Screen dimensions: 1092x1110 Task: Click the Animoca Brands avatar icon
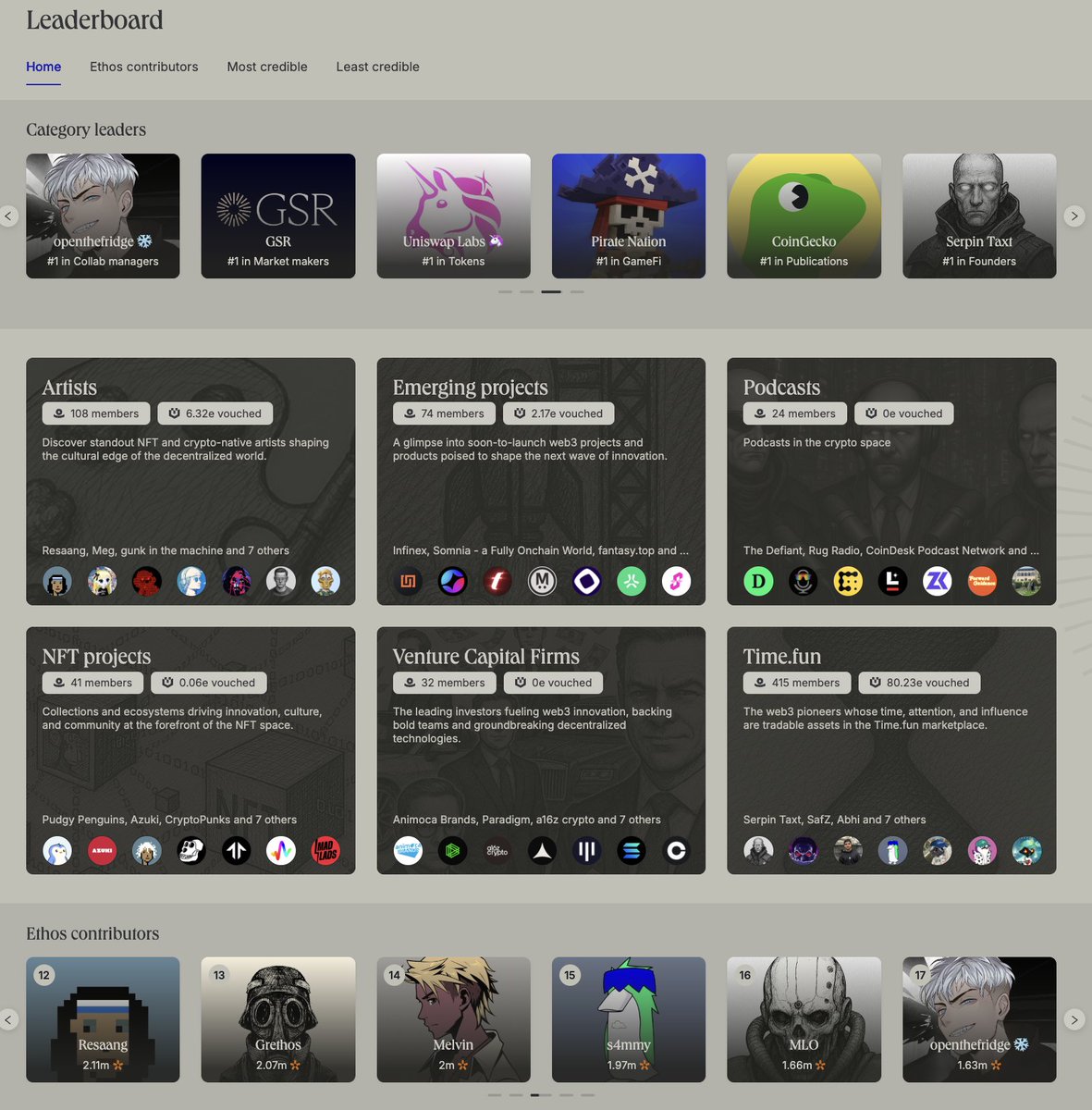pos(408,850)
